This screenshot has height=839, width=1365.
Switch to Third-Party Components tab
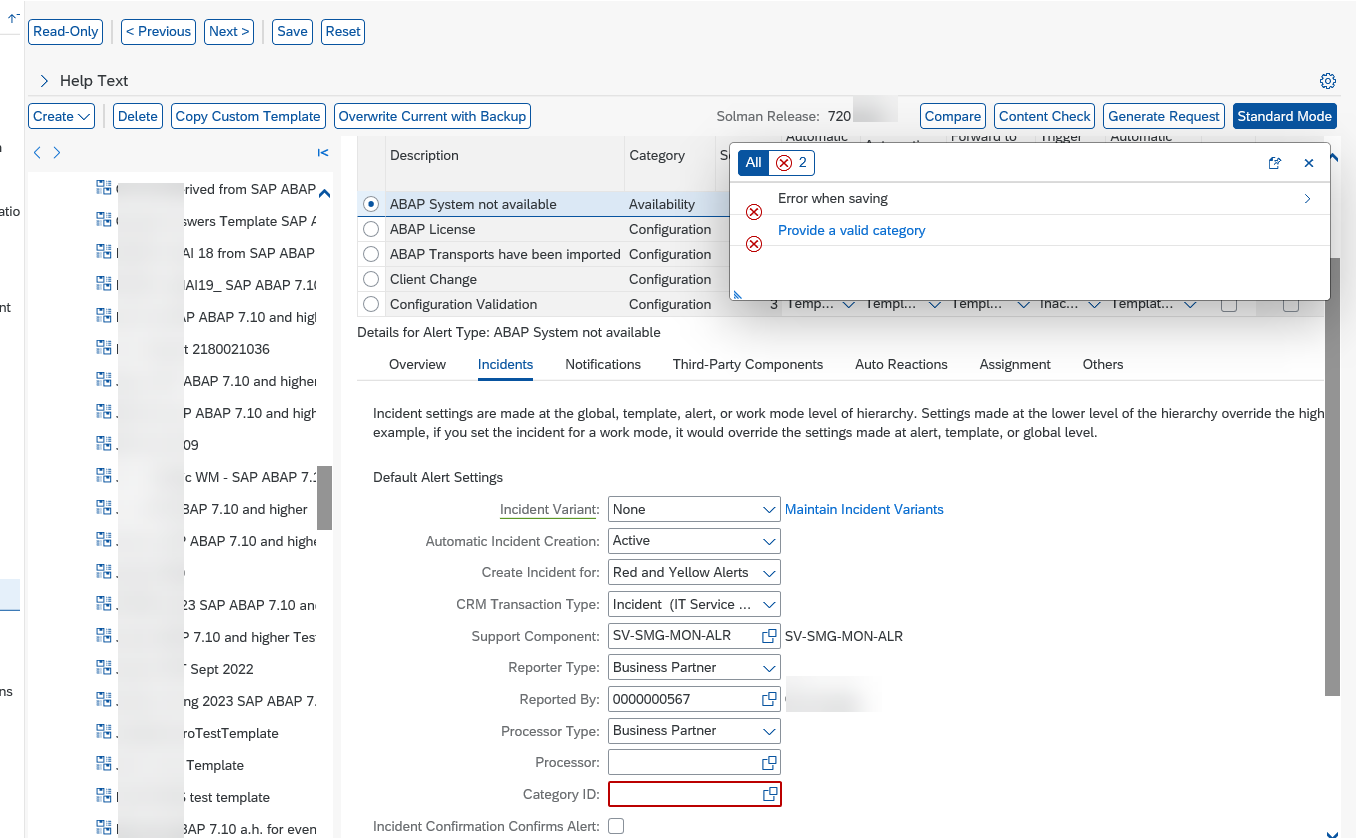[748, 364]
